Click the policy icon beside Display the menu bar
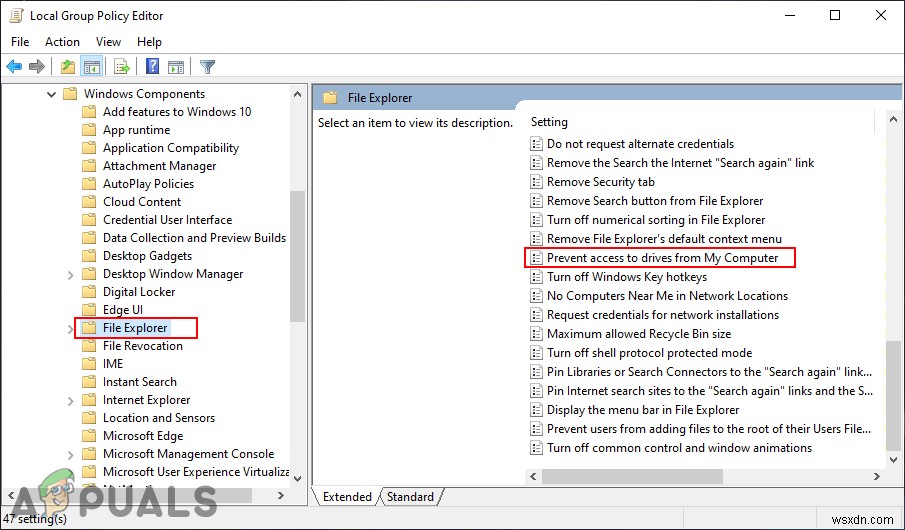905x530 pixels. (536, 410)
